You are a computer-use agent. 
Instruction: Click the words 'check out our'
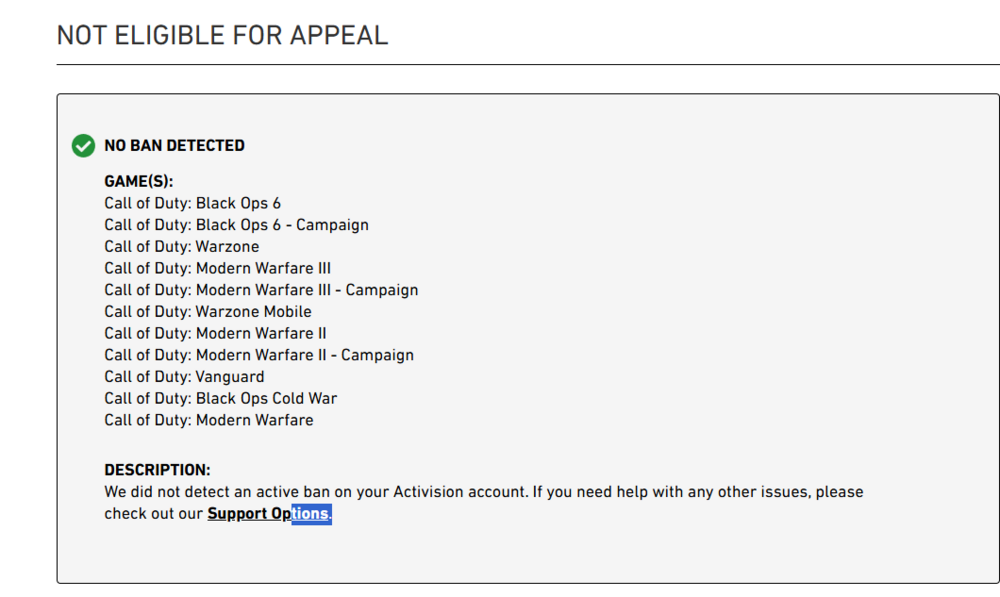click(x=154, y=513)
